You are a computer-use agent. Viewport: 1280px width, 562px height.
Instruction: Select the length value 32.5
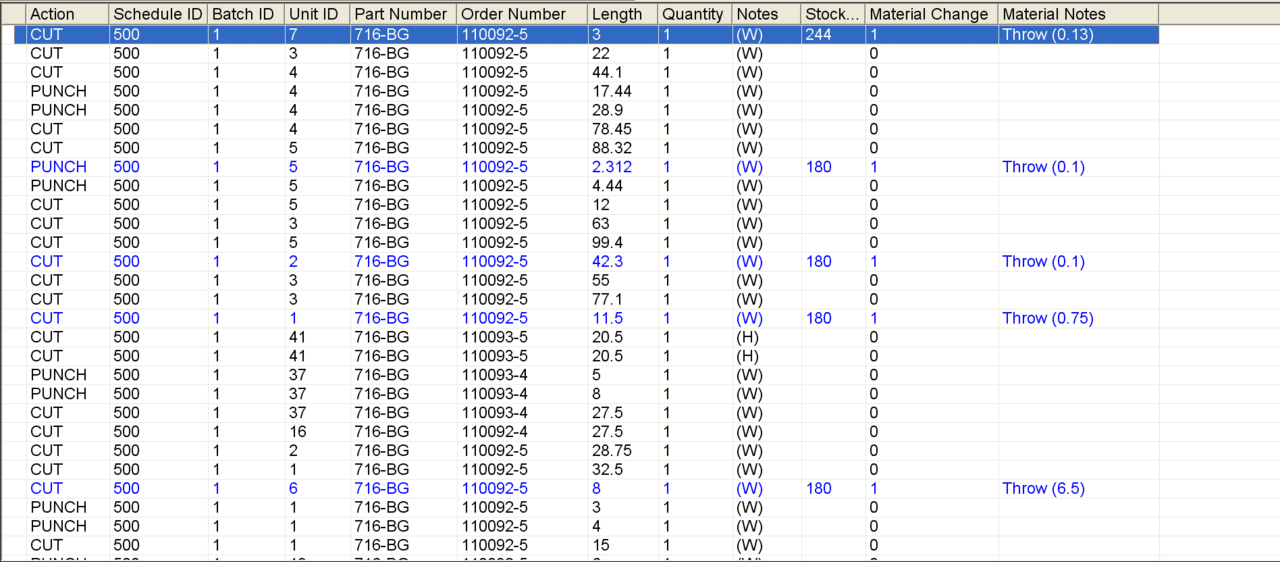click(x=607, y=469)
